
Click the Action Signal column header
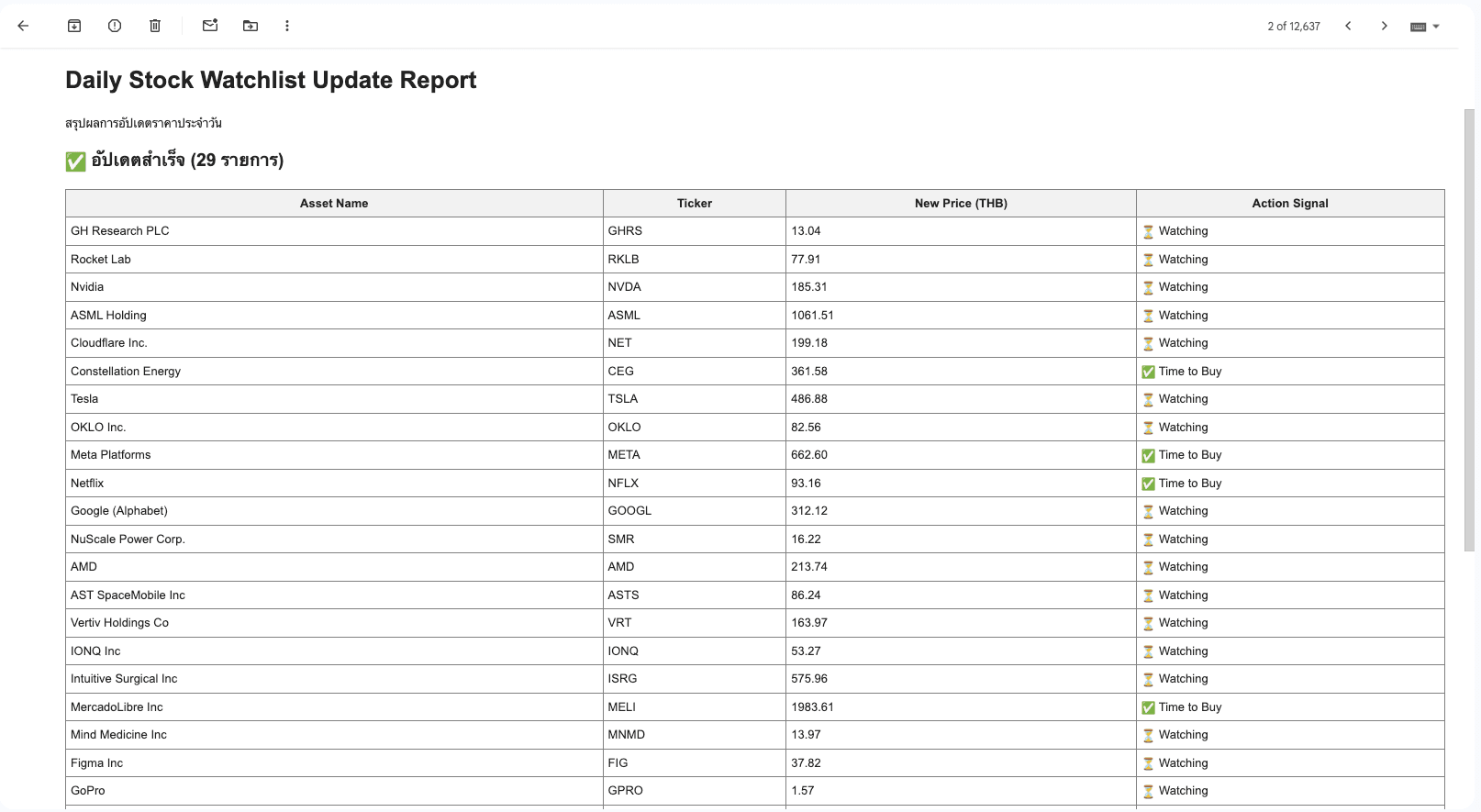(x=1290, y=204)
